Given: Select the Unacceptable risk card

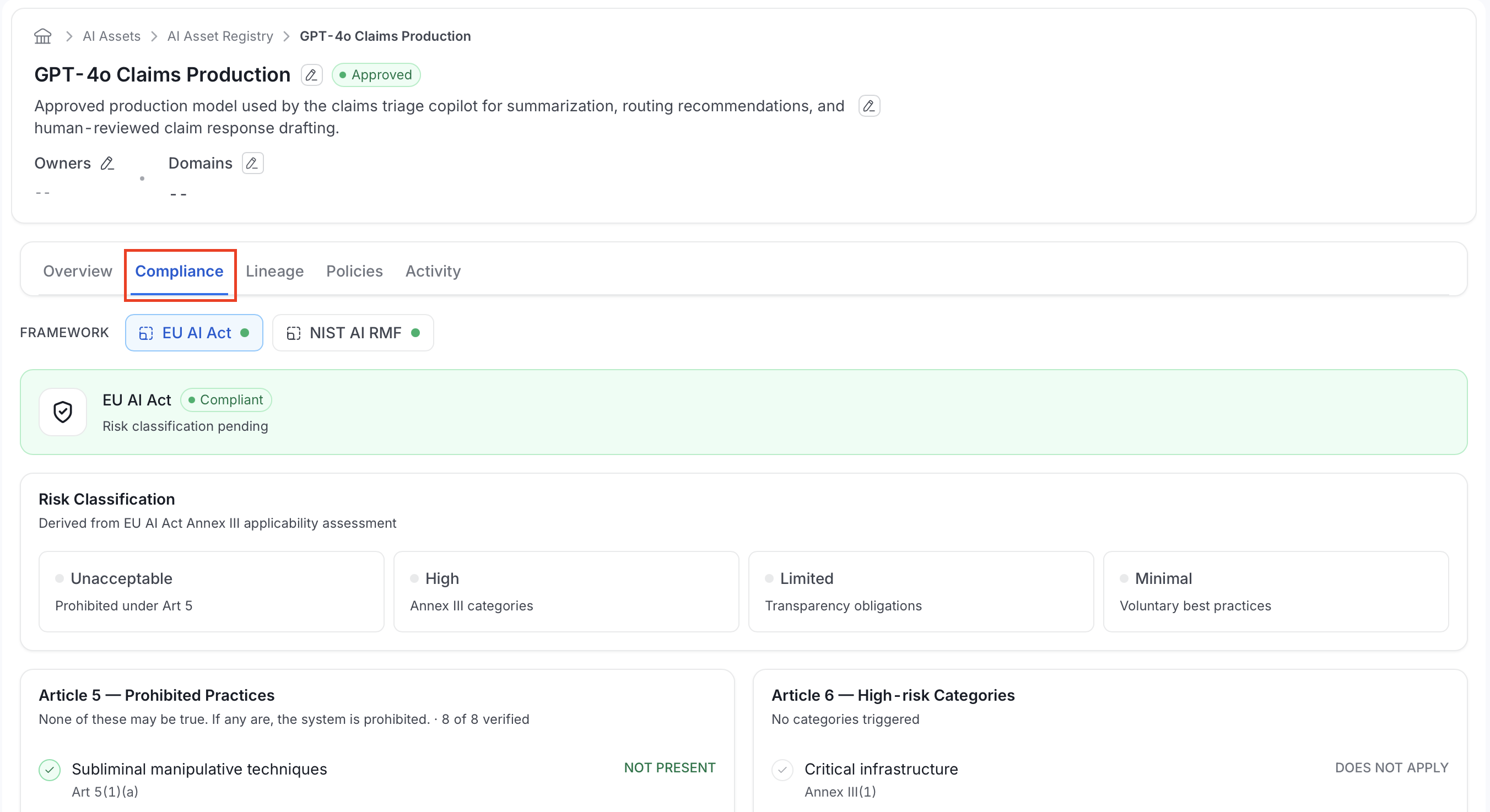Looking at the screenshot, I should point(212,592).
